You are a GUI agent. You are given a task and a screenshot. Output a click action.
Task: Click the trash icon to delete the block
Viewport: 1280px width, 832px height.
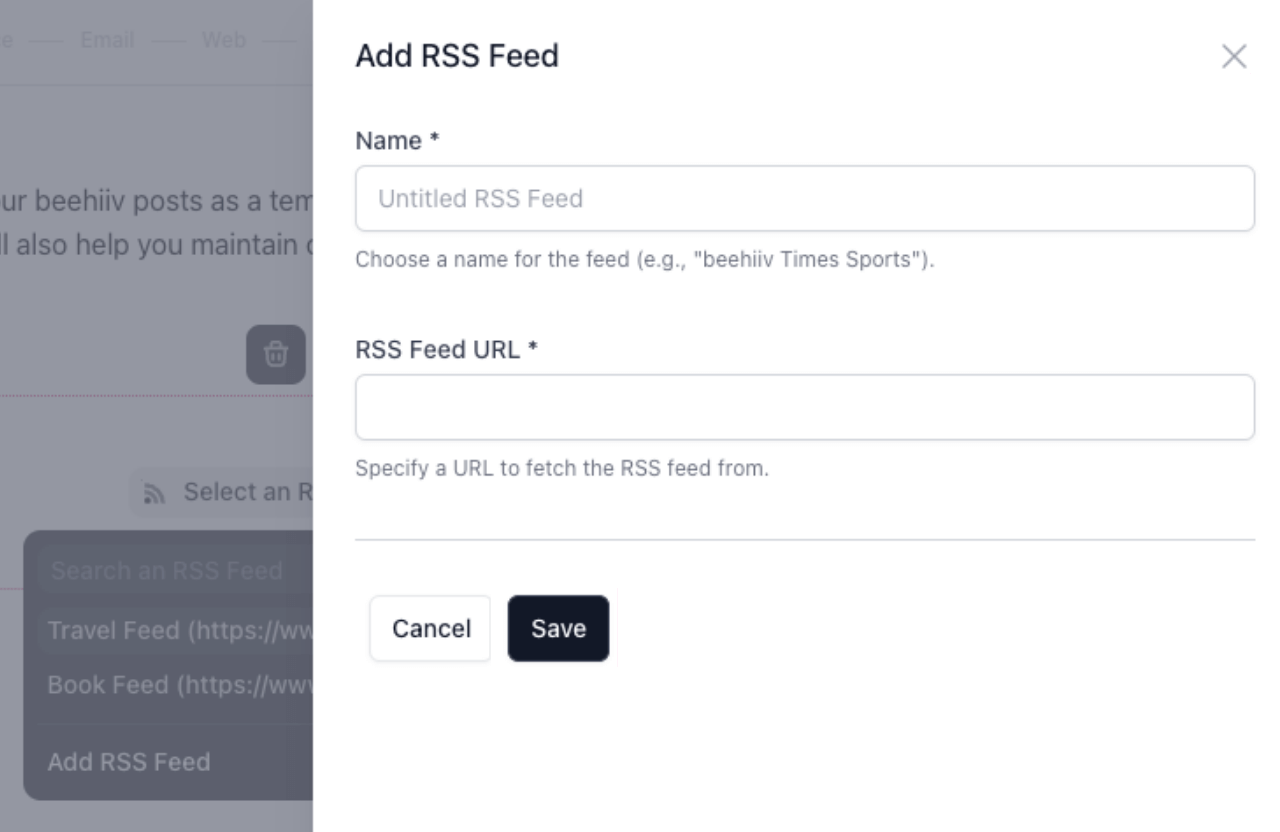tap(277, 355)
